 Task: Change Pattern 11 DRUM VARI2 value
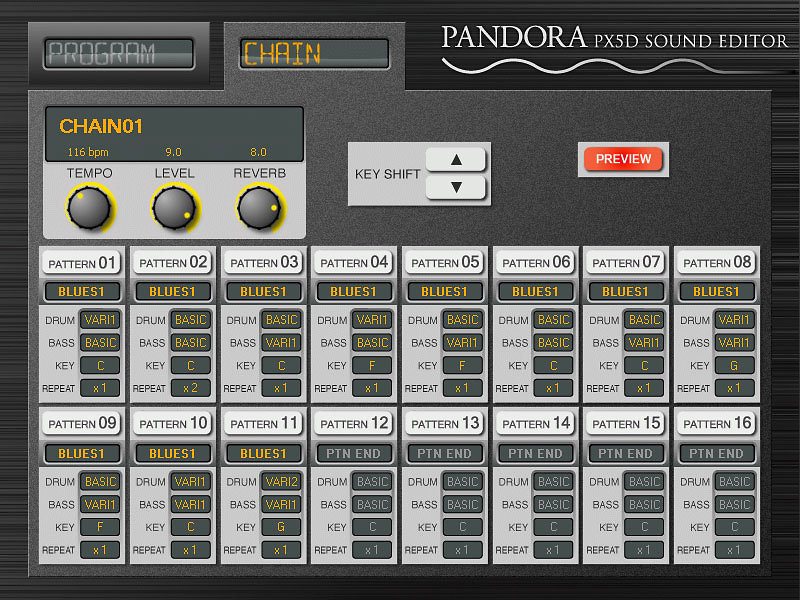coord(282,482)
